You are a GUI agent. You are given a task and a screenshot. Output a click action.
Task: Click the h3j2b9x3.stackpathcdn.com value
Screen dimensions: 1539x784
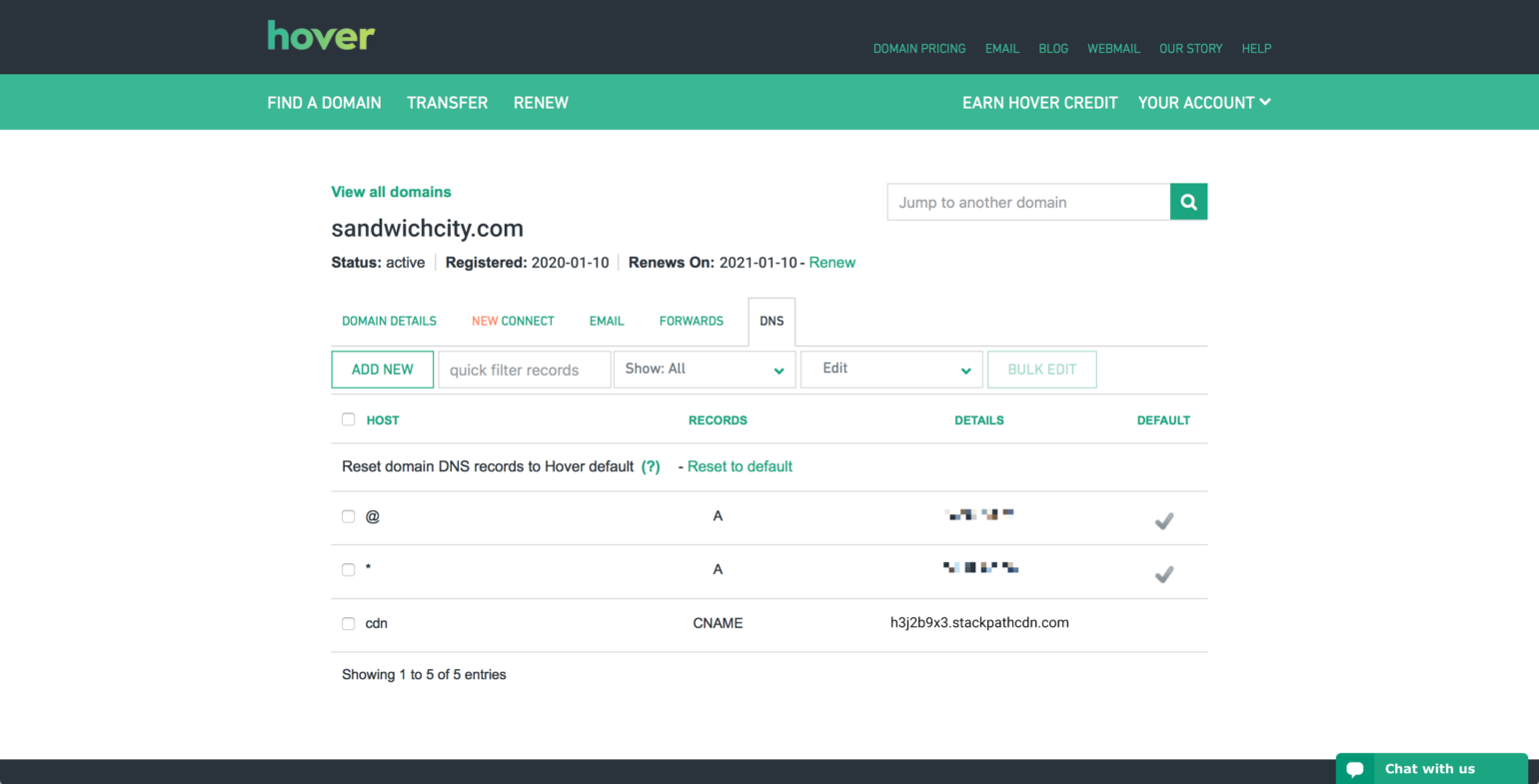click(x=979, y=622)
